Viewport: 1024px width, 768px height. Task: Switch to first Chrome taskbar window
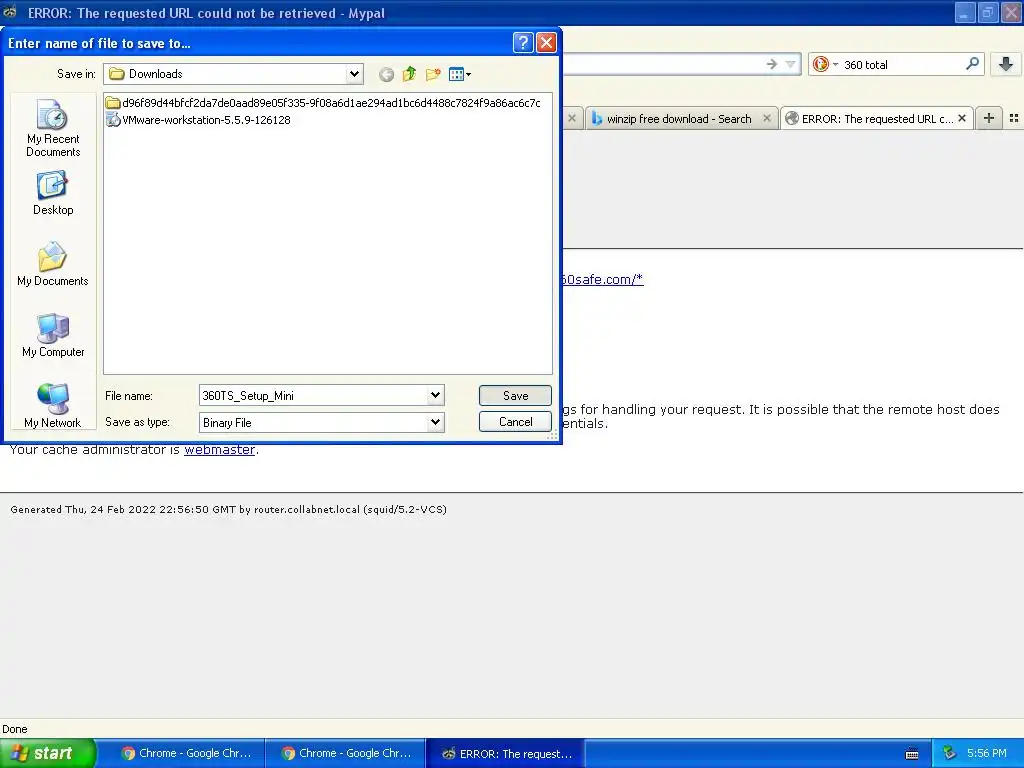tap(187, 753)
